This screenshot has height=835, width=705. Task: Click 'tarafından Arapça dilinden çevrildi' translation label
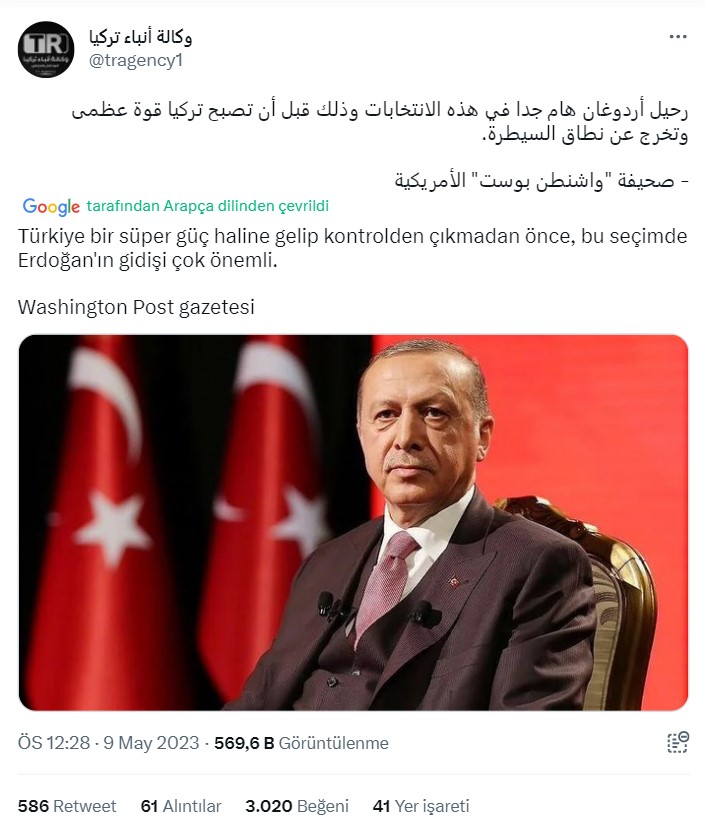click(x=208, y=206)
